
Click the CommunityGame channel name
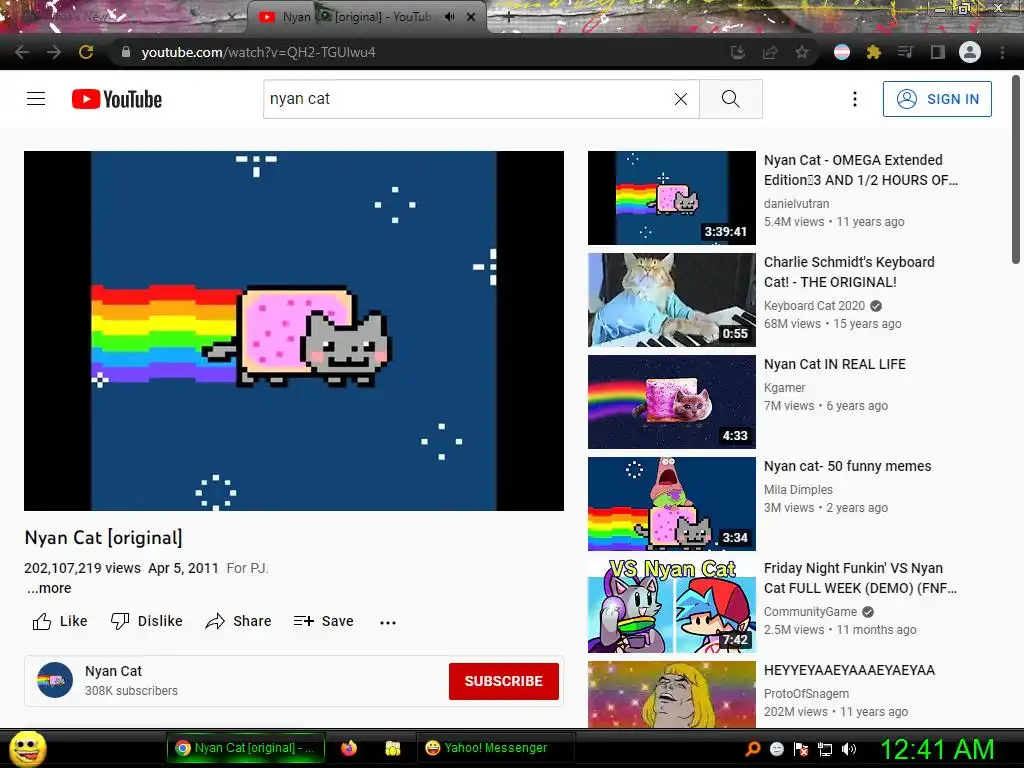[810, 611]
